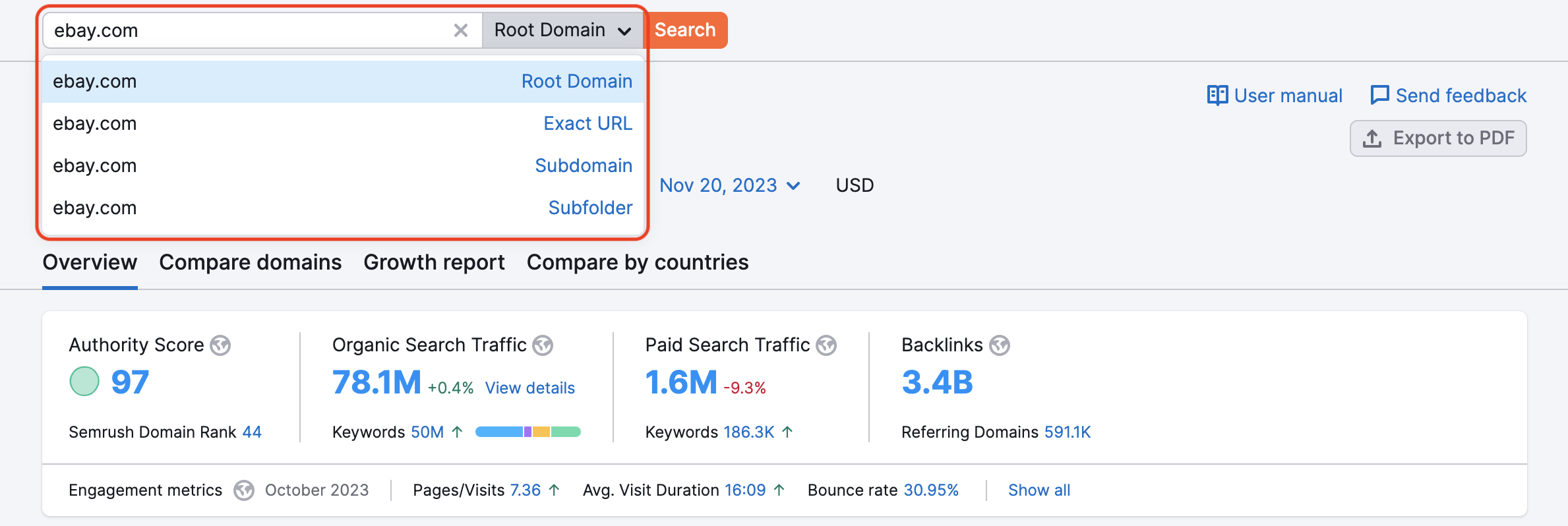The image size is (1568, 526).
Task: Open Referring Domains 591.1K value
Action: tap(1068, 432)
